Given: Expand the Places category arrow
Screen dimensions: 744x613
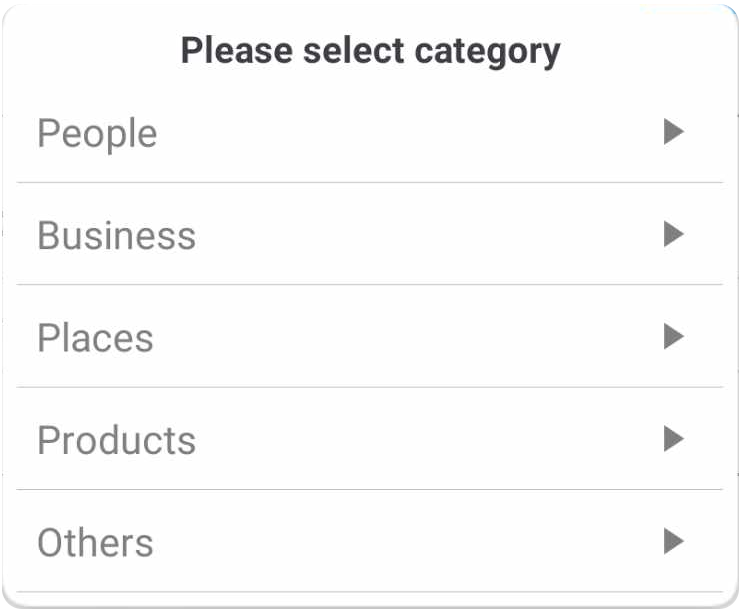Looking at the screenshot, I should tap(673, 337).
